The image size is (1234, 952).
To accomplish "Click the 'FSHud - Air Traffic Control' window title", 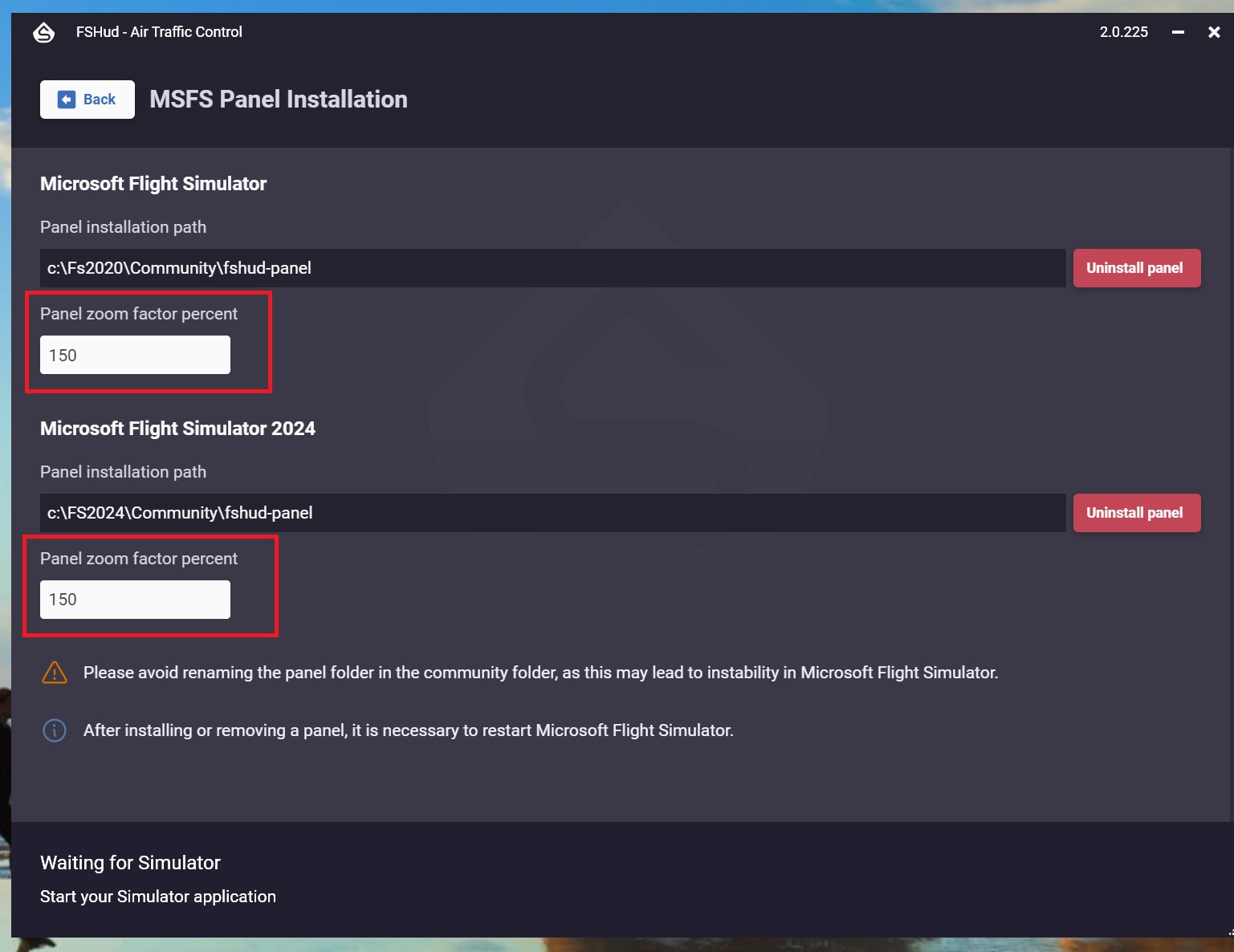I will (159, 32).
